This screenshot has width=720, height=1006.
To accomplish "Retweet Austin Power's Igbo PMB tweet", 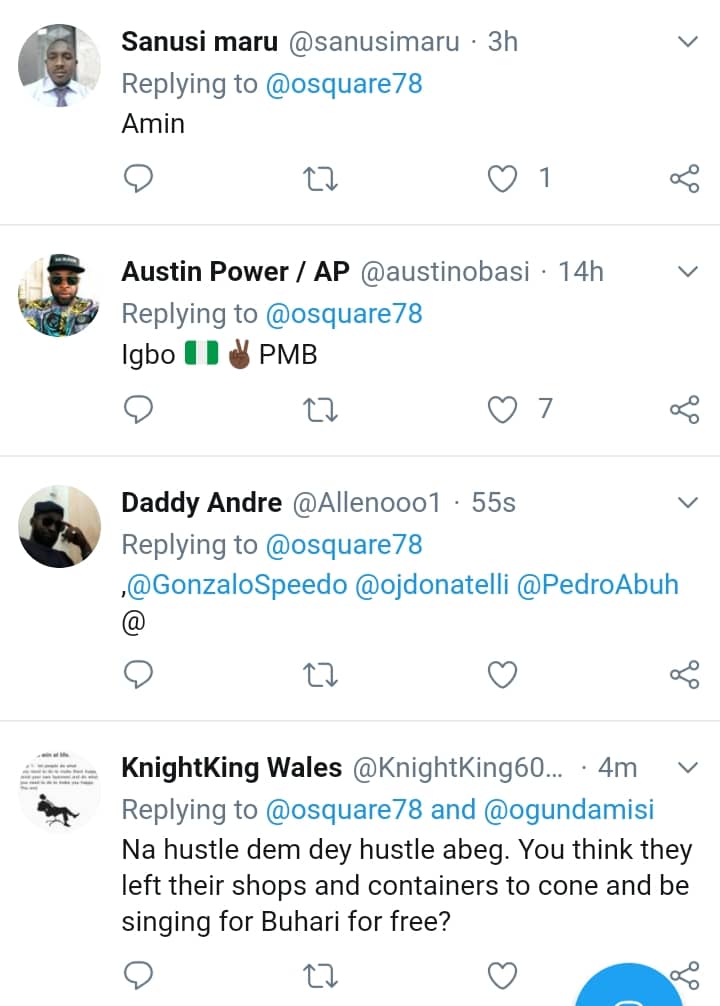I will pyautogui.click(x=320, y=409).
